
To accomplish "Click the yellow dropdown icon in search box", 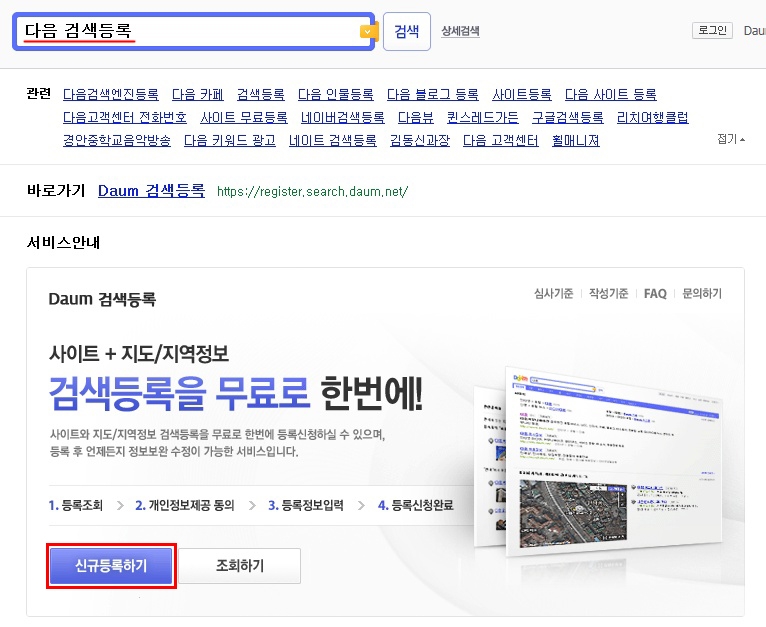I will click(x=367, y=32).
